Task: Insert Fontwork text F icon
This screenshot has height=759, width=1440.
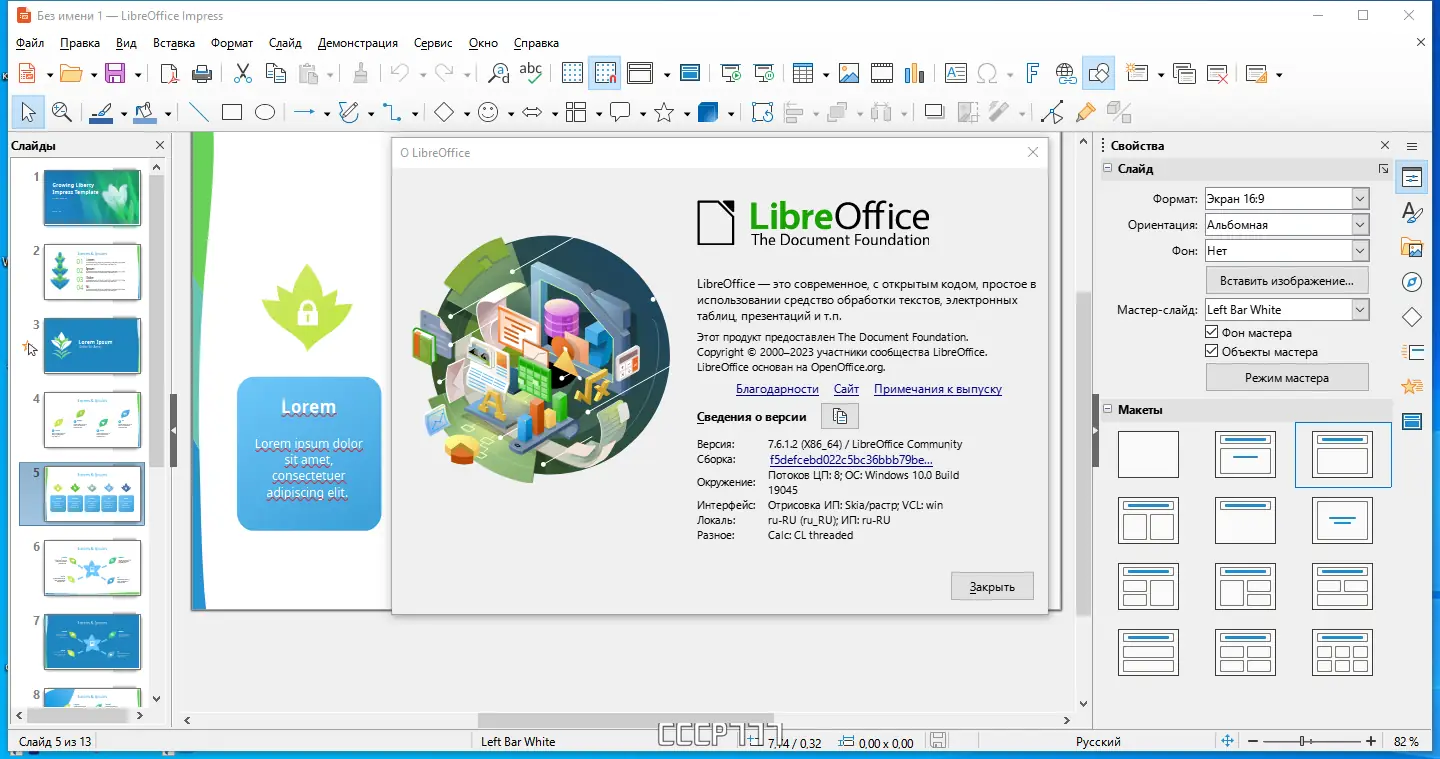Action: [x=1034, y=73]
